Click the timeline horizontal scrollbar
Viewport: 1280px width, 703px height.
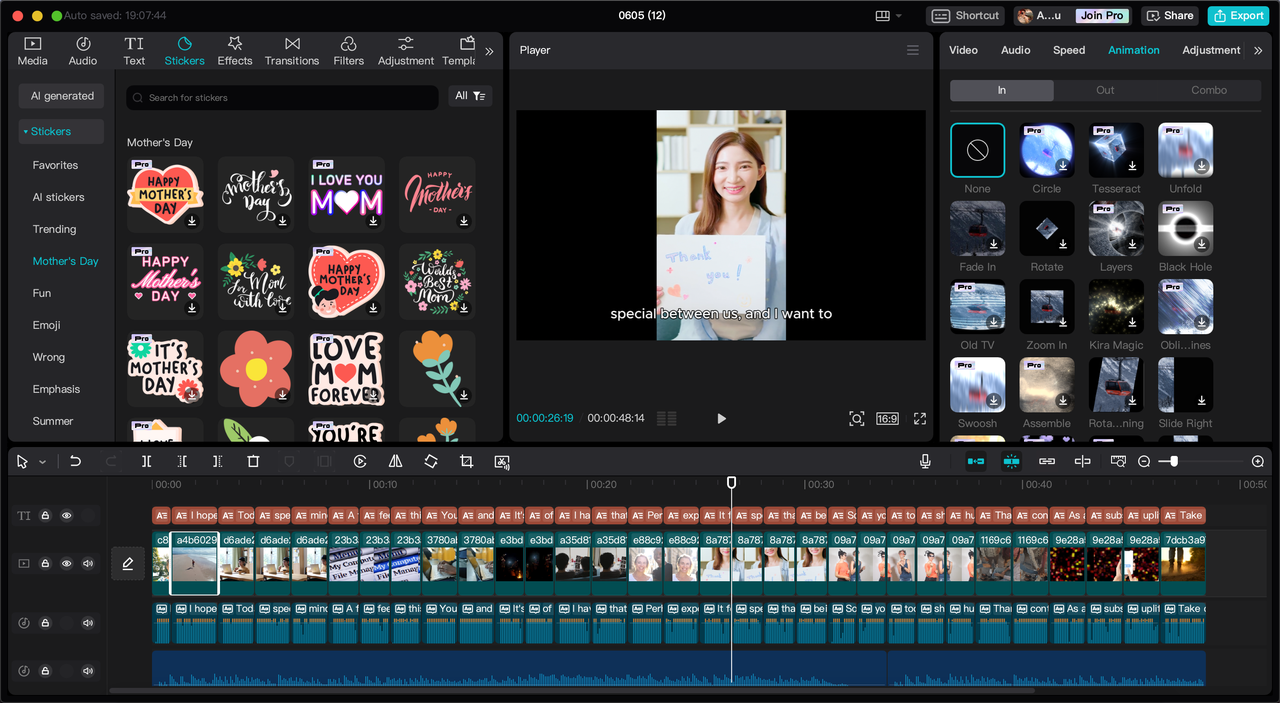click(x=572, y=690)
